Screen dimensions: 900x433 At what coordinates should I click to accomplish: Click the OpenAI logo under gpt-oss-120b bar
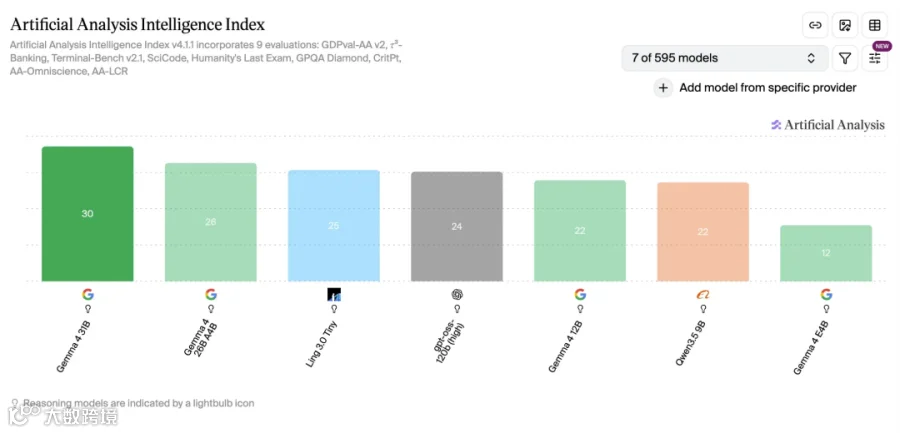click(457, 295)
